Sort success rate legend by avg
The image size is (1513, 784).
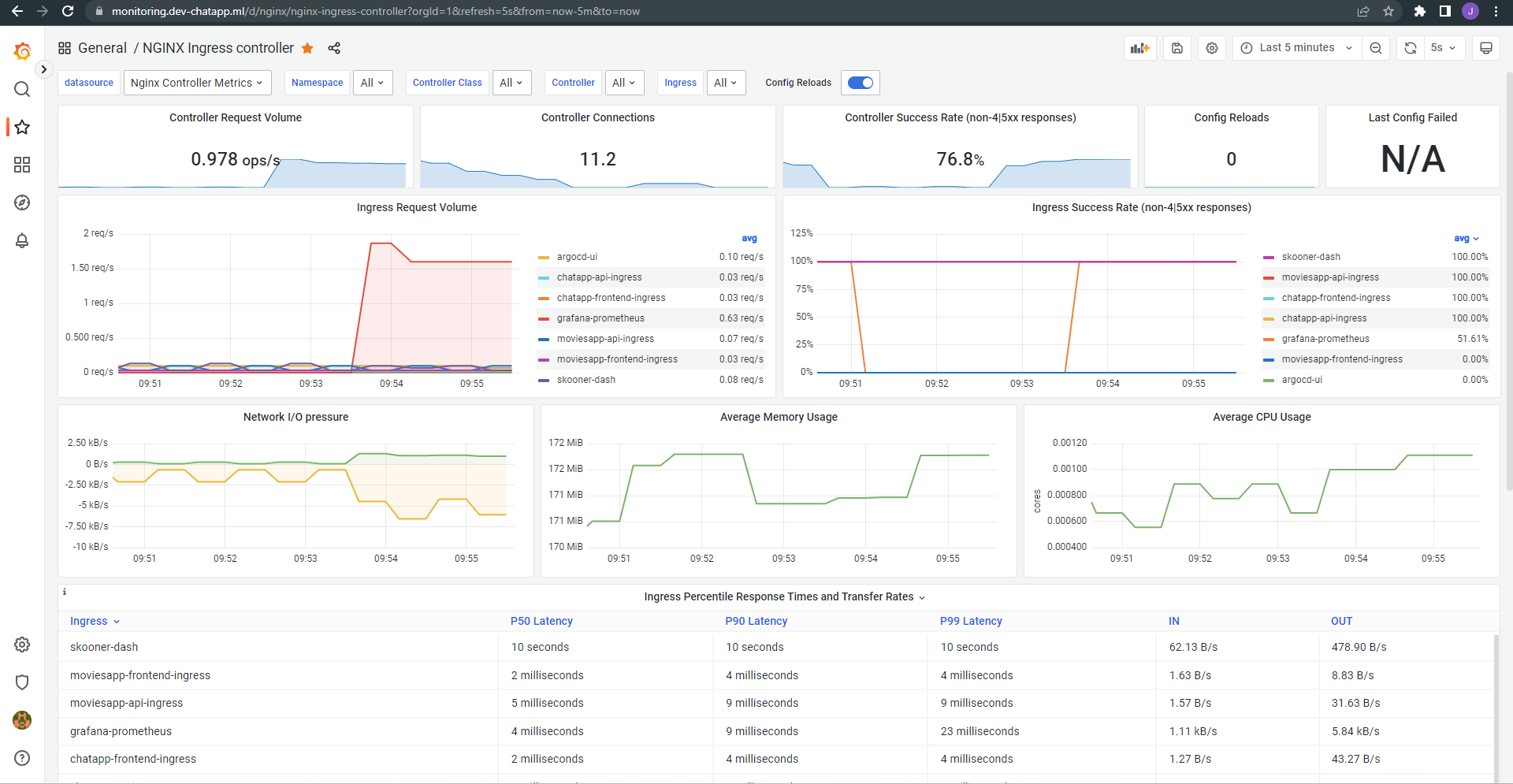pyautogui.click(x=1466, y=238)
